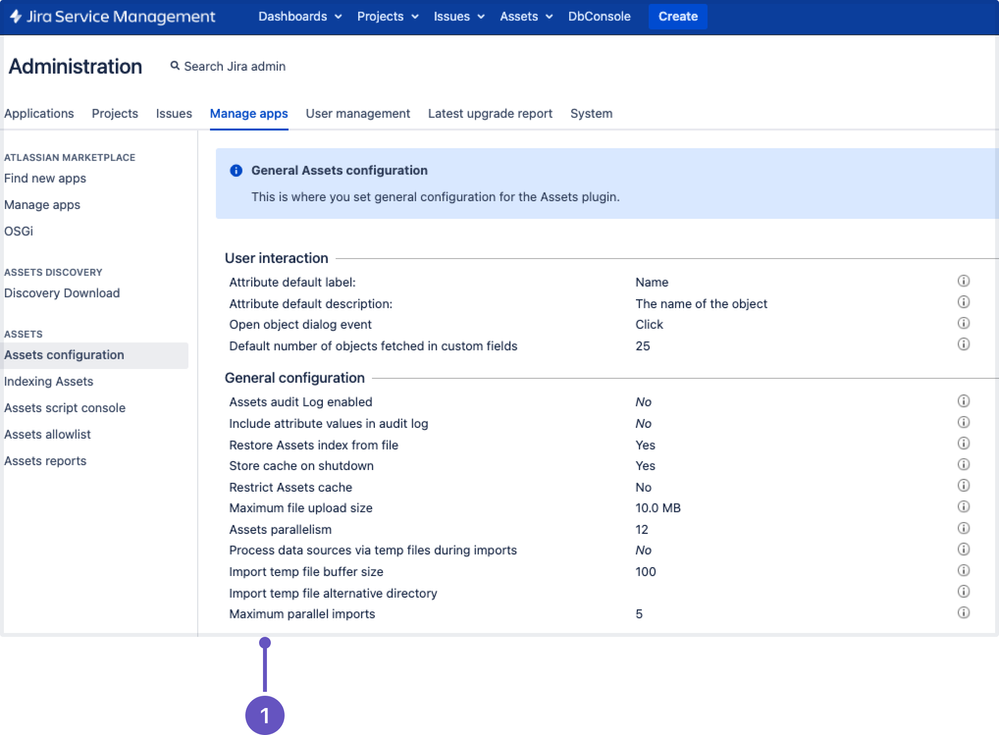Screen dimensions: 999x735
Task: Show info for Maximum file upload size
Action: tap(963, 506)
